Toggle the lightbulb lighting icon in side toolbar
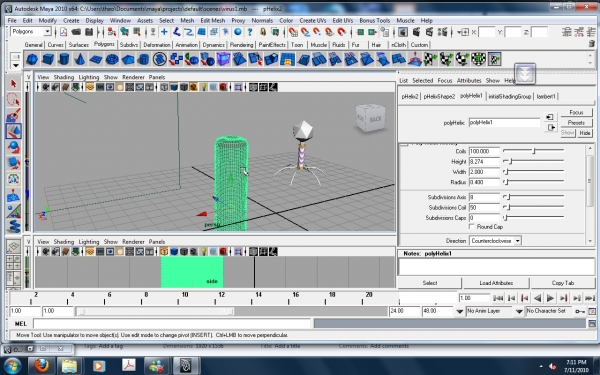 pyautogui.click(x=204, y=252)
